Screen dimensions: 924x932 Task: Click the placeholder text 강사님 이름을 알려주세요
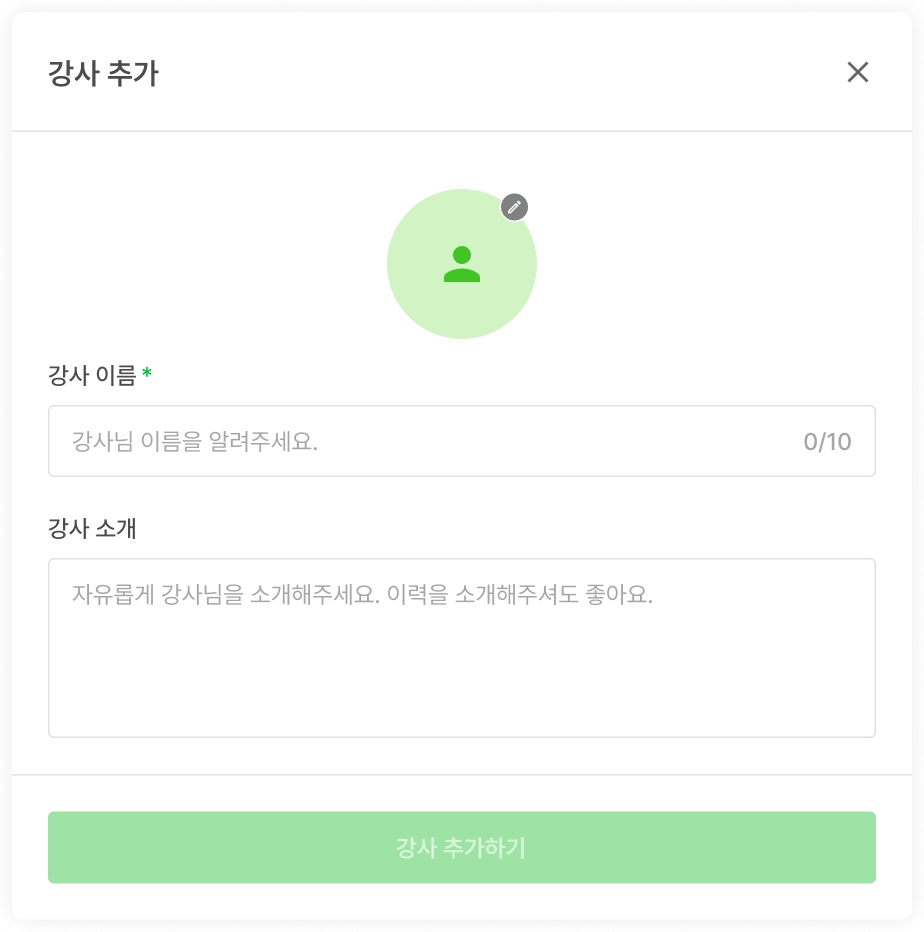click(195, 441)
